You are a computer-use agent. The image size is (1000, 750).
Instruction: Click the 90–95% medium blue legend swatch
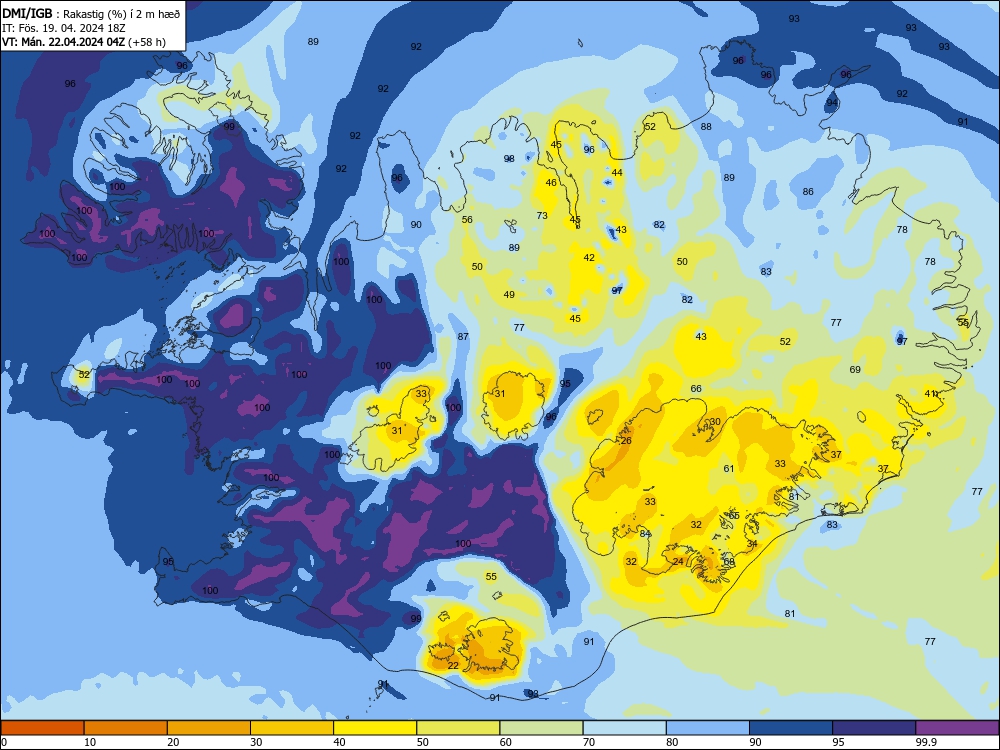tap(791, 728)
